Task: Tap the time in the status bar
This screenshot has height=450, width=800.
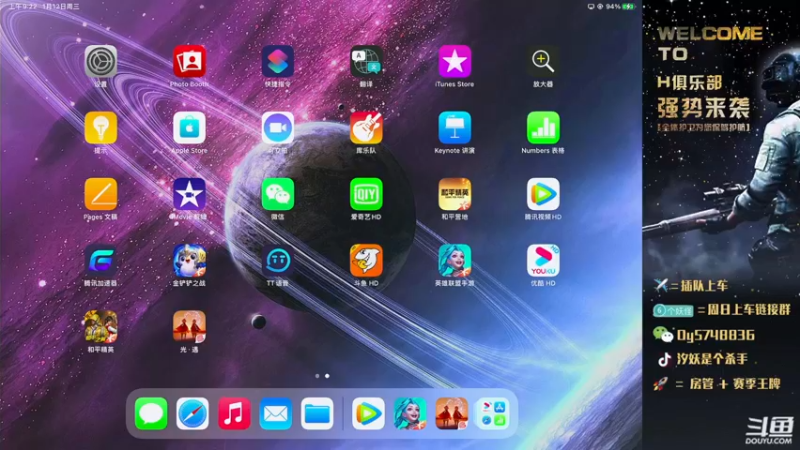Action: pyautogui.click(x=23, y=7)
